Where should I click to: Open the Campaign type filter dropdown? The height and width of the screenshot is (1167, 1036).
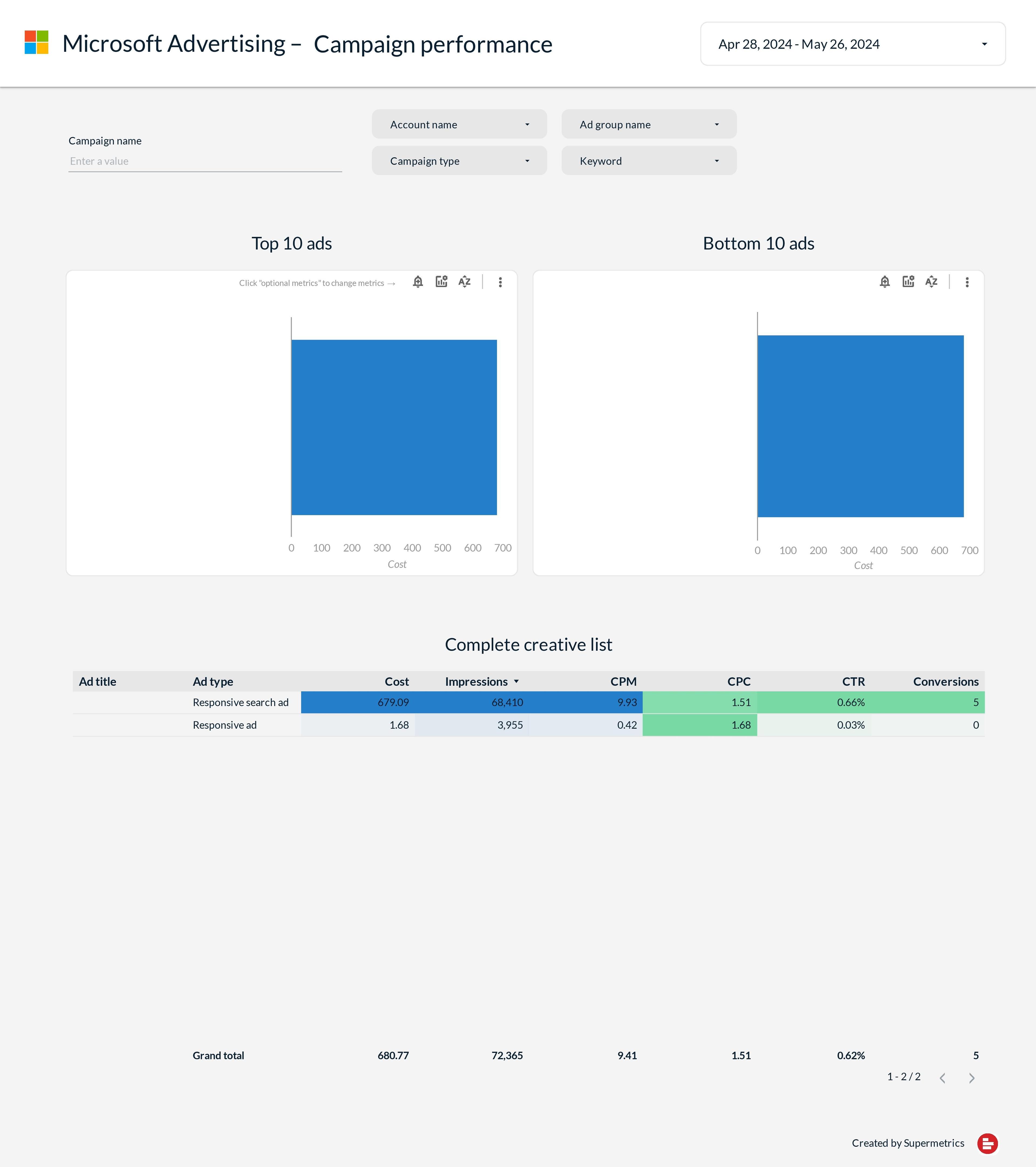pos(459,161)
